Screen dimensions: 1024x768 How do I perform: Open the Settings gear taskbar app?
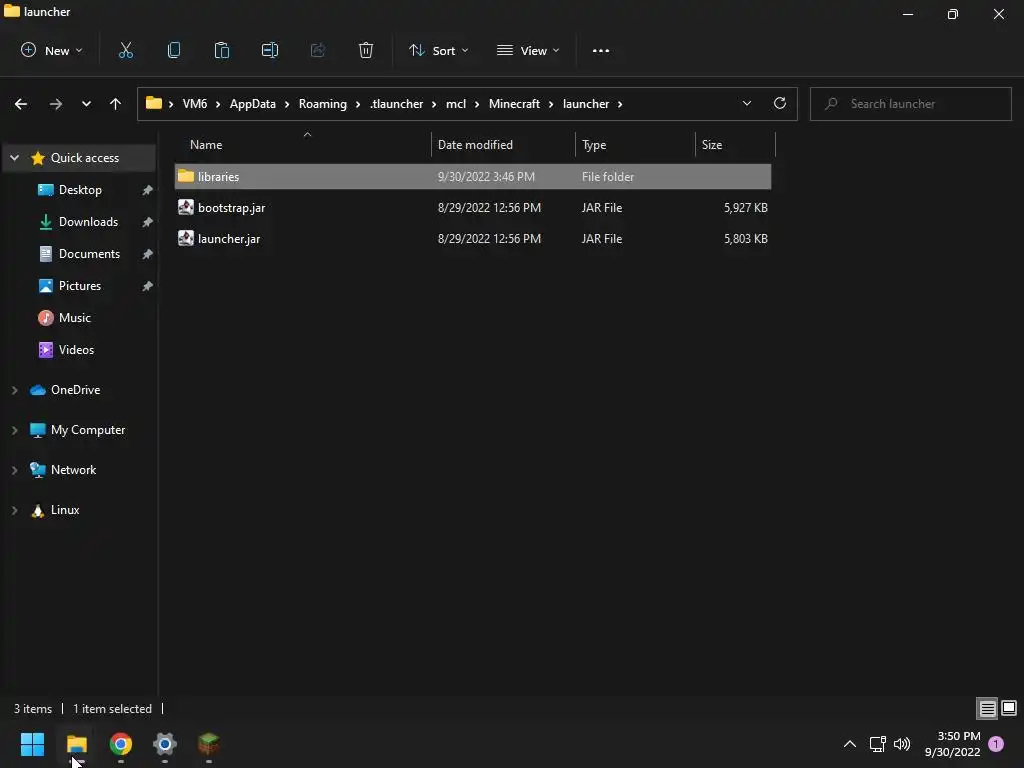click(165, 744)
